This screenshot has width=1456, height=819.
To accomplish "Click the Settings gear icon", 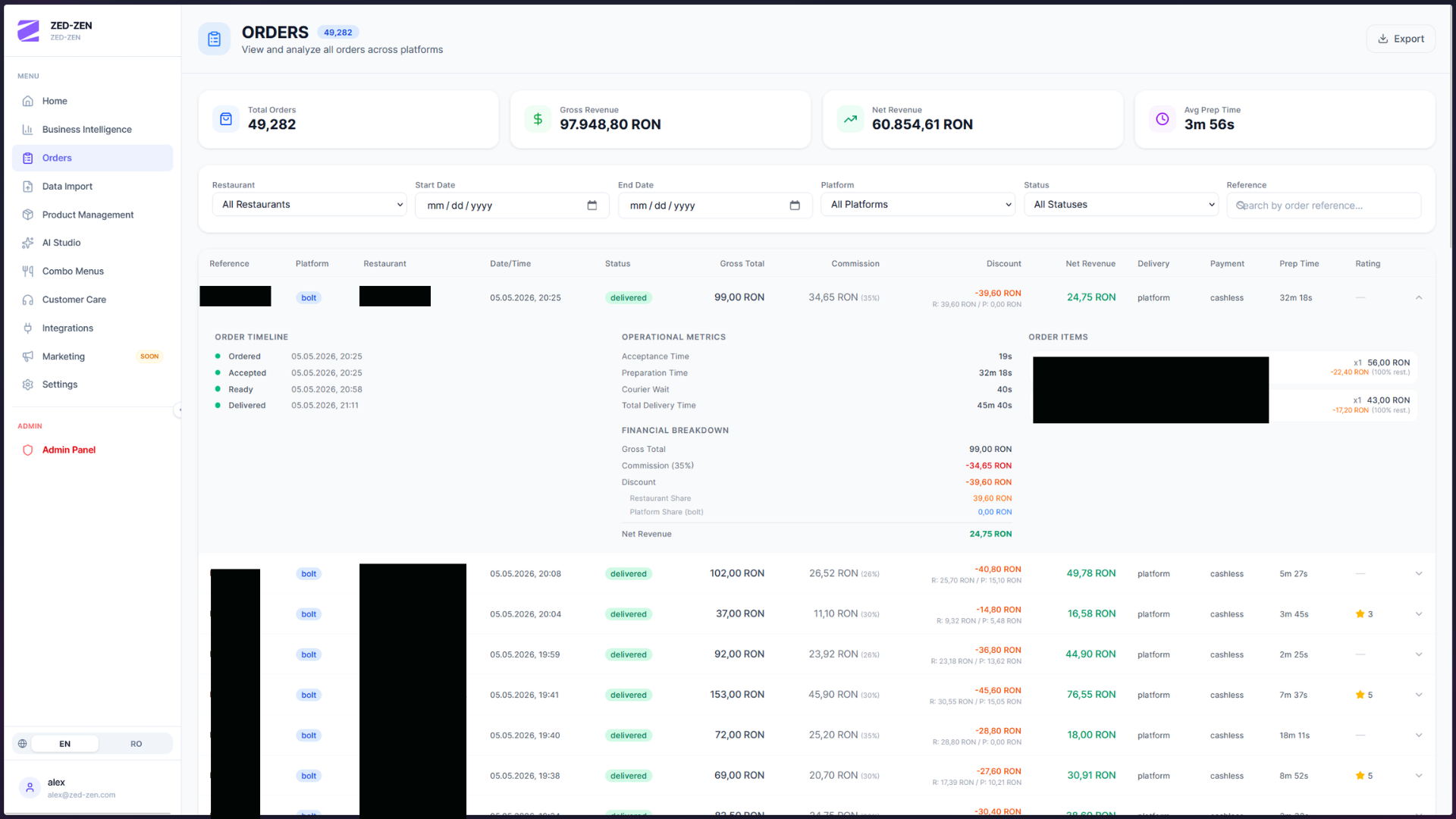I will coord(28,384).
